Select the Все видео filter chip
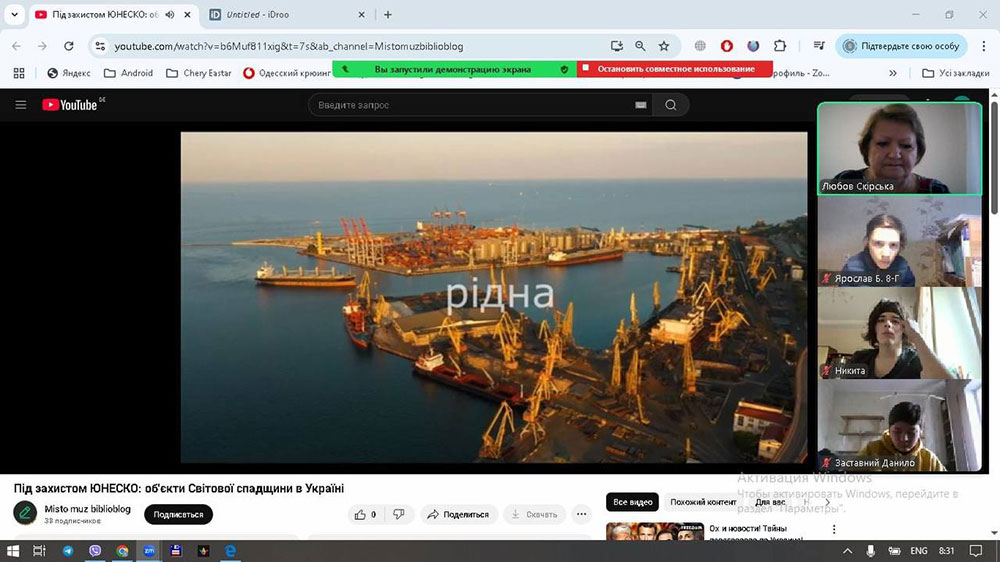This screenshot has width=1000, height=562. (x=633, y=502)
